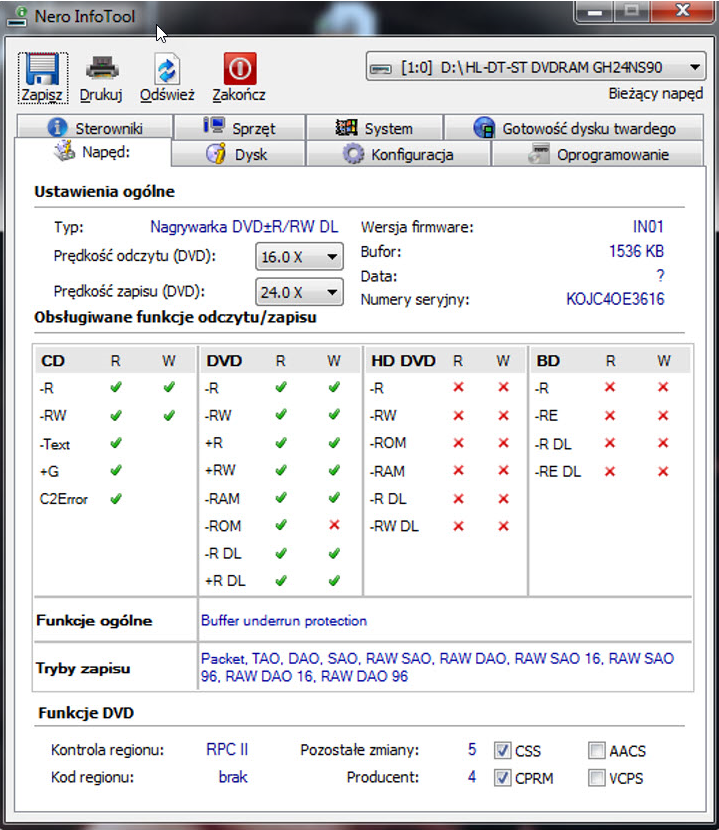Click the BD column header
Image resolution: width=719 pixels, height=830 pixels.
548,360
